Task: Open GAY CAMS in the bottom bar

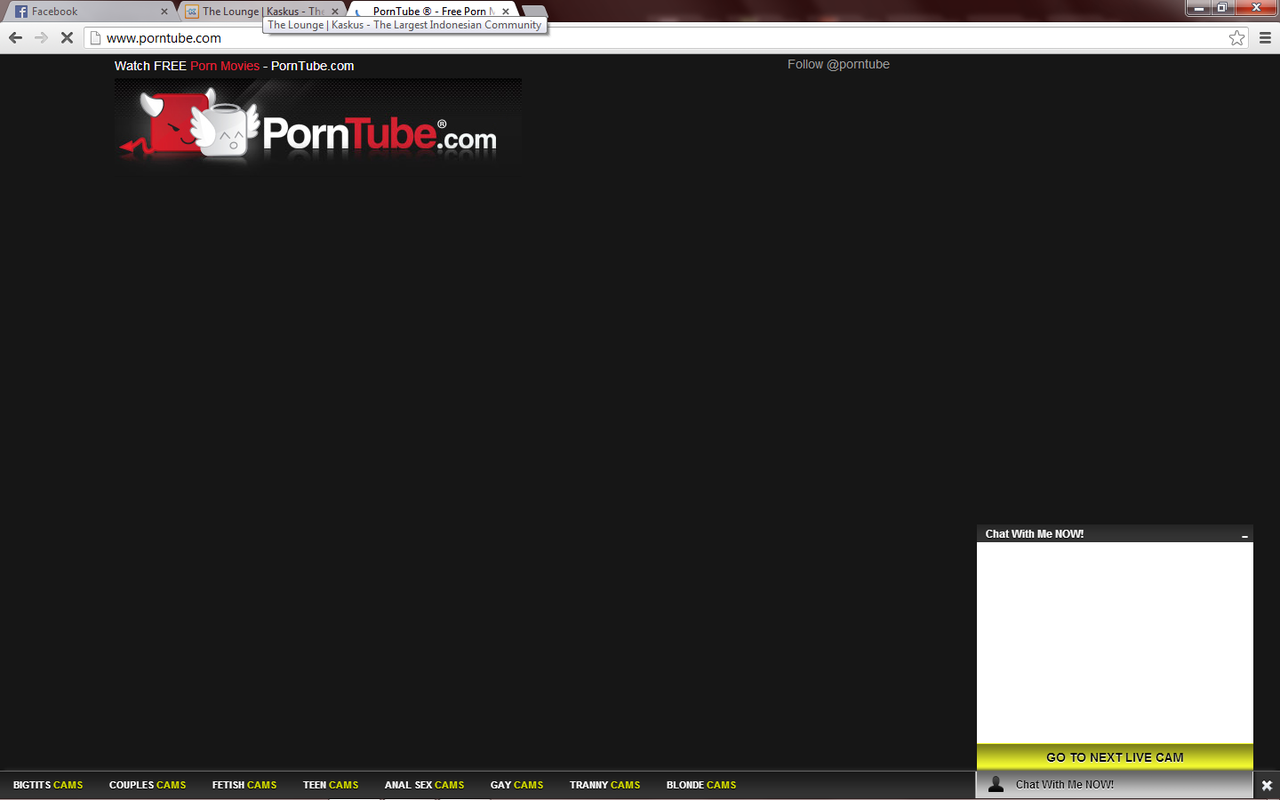Action: tap(517, 785)
